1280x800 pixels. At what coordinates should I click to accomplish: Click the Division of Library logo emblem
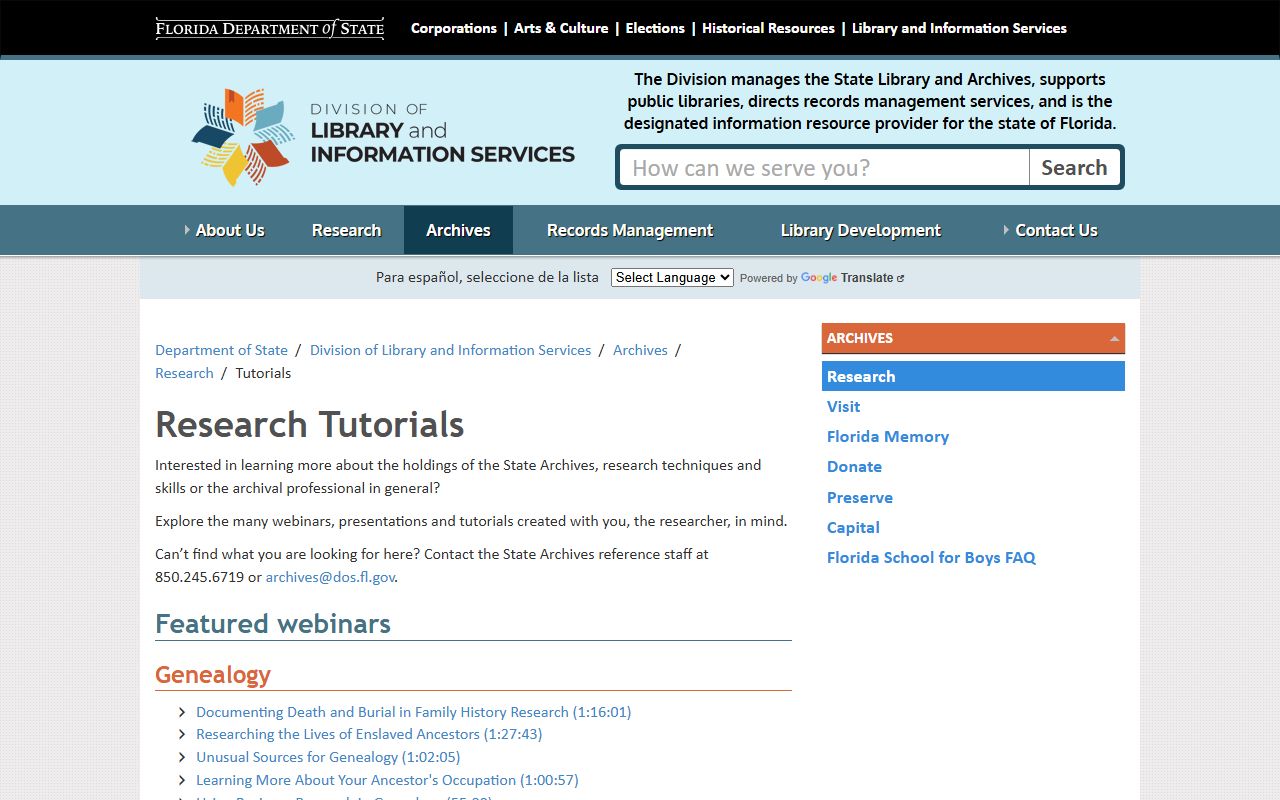pyautogui.click(x=243, y=137)
